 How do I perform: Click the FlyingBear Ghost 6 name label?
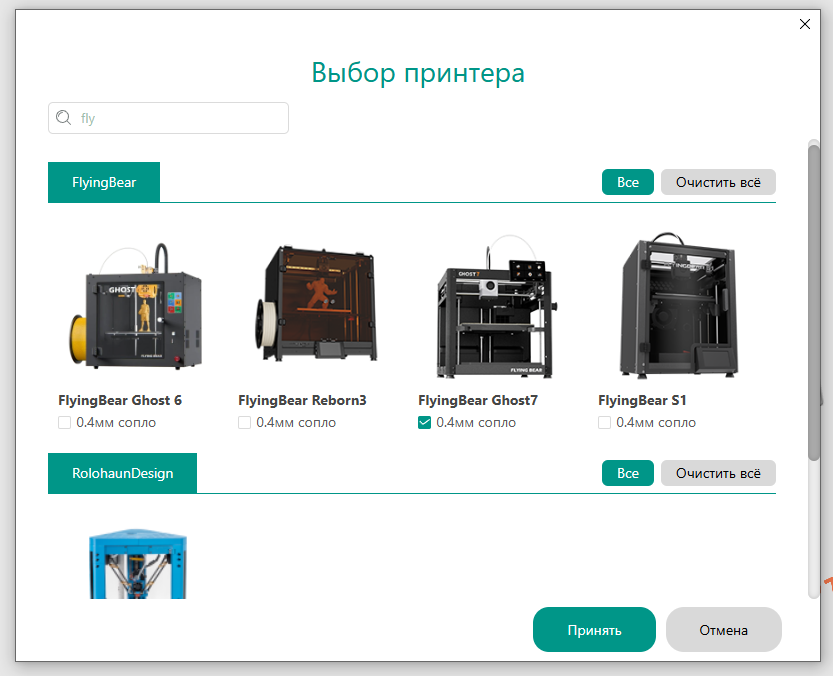pyautogui.click(x=120, y=400)
